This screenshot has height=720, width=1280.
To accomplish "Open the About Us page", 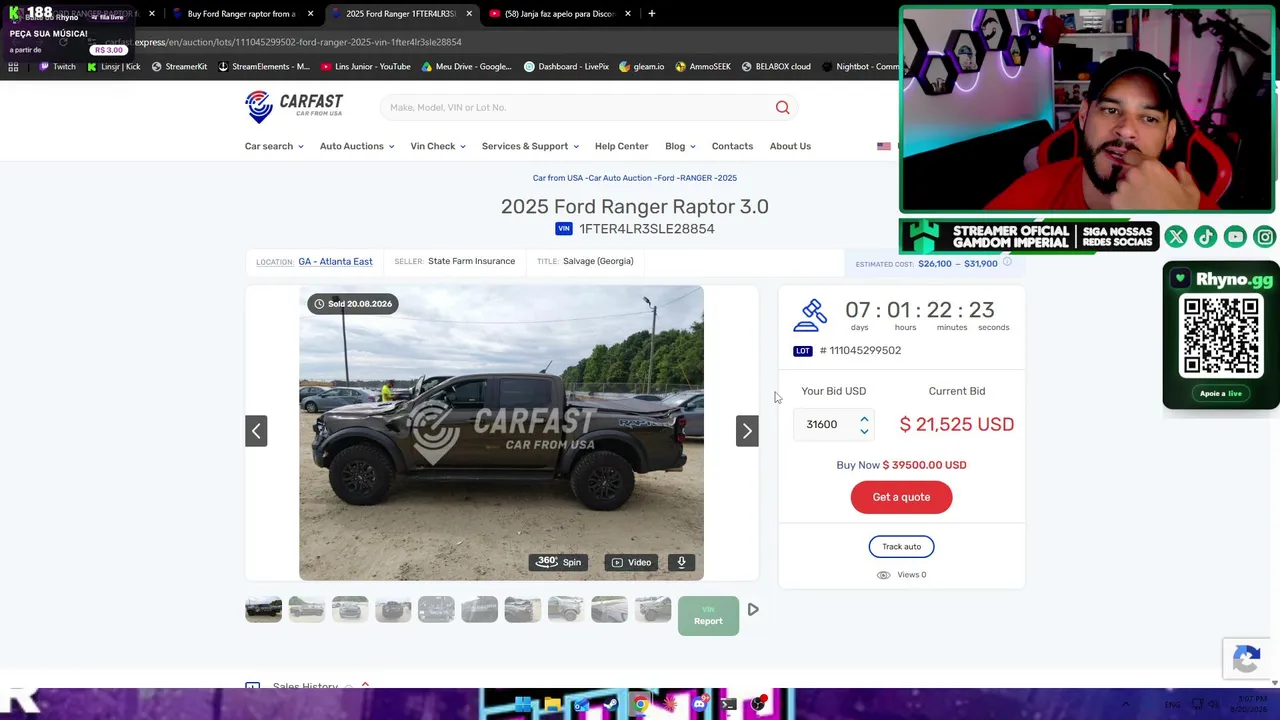I will tap(790, 146).
